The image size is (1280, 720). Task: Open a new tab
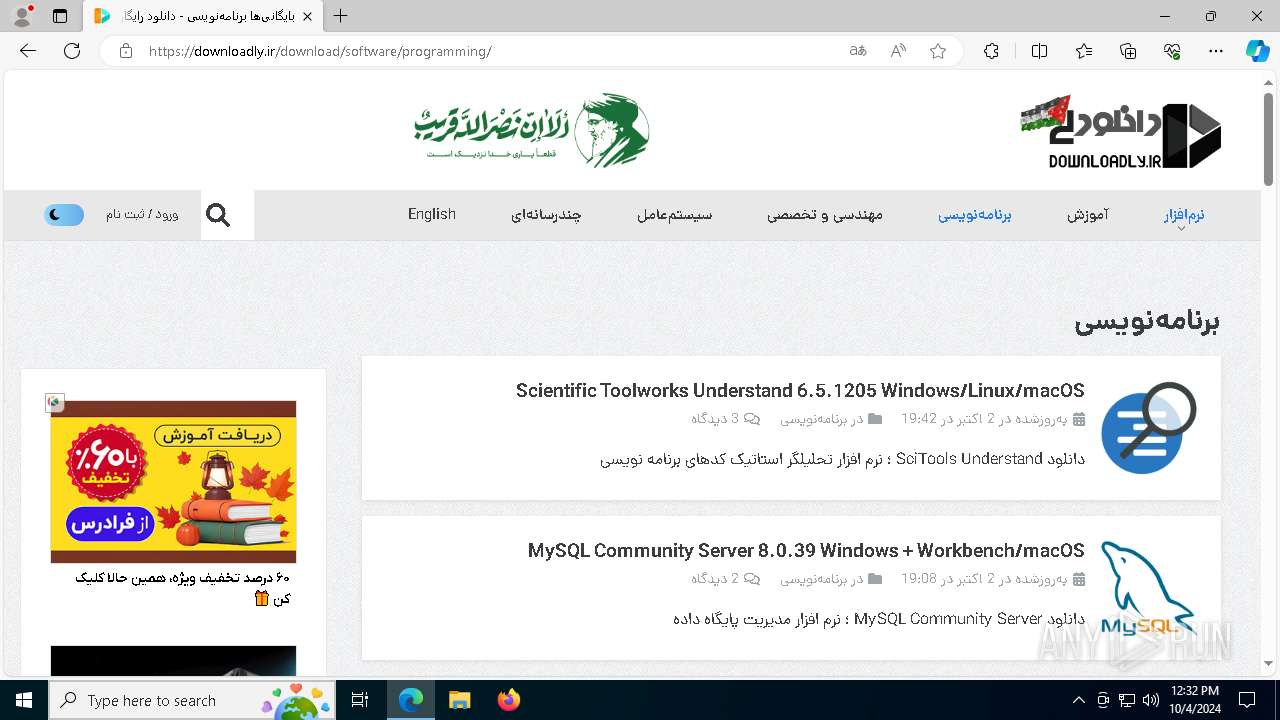click(341, 16)
